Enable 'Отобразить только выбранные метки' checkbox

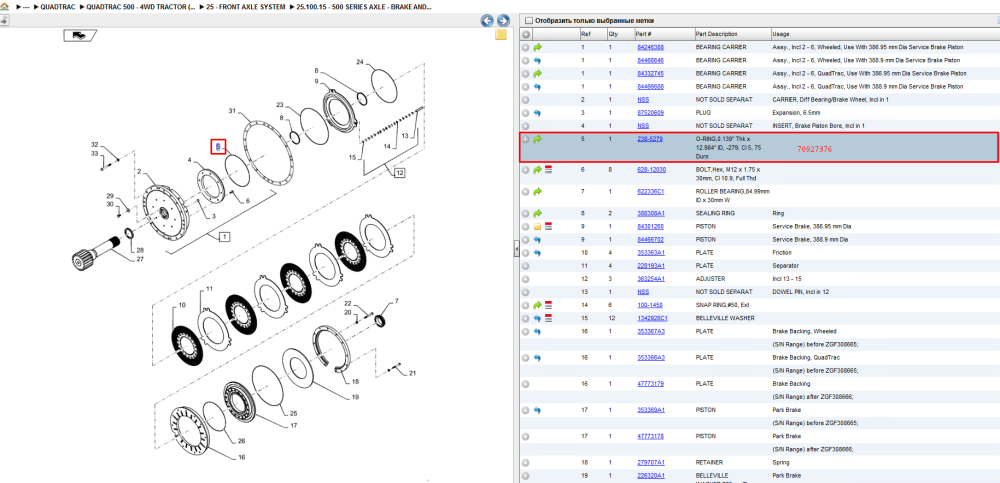tap(529, 20)
